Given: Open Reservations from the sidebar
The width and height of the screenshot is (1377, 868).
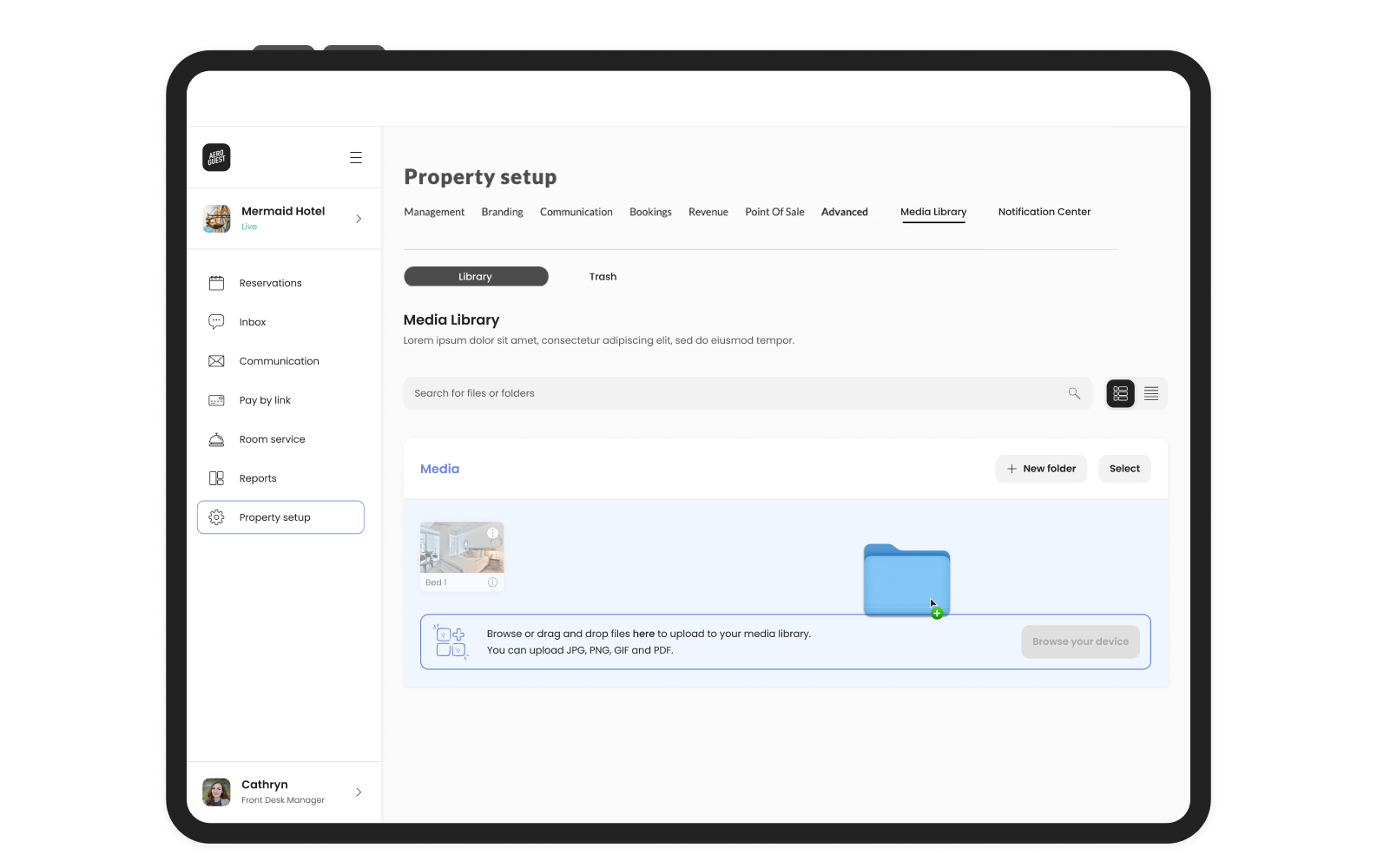Looking at the screenshot, I should click(x=270, y=283).
